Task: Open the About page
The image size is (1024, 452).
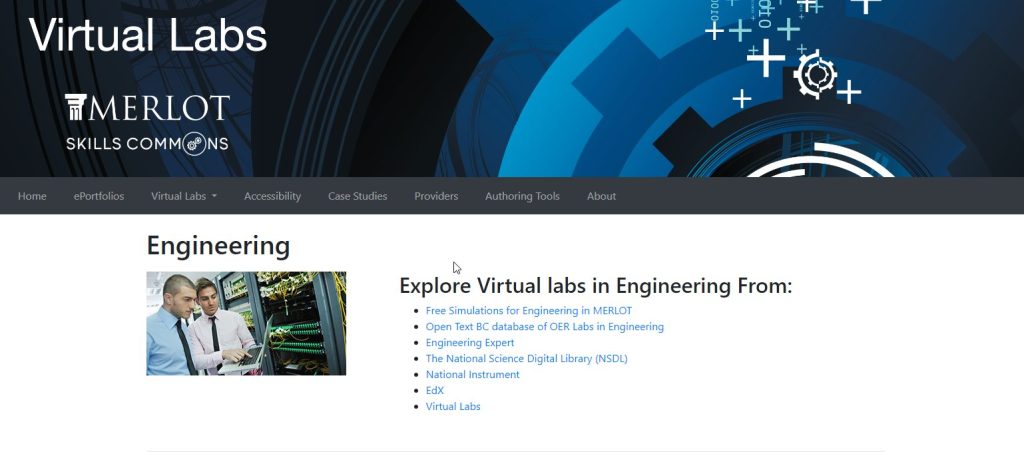Action: tap(601, 196)
